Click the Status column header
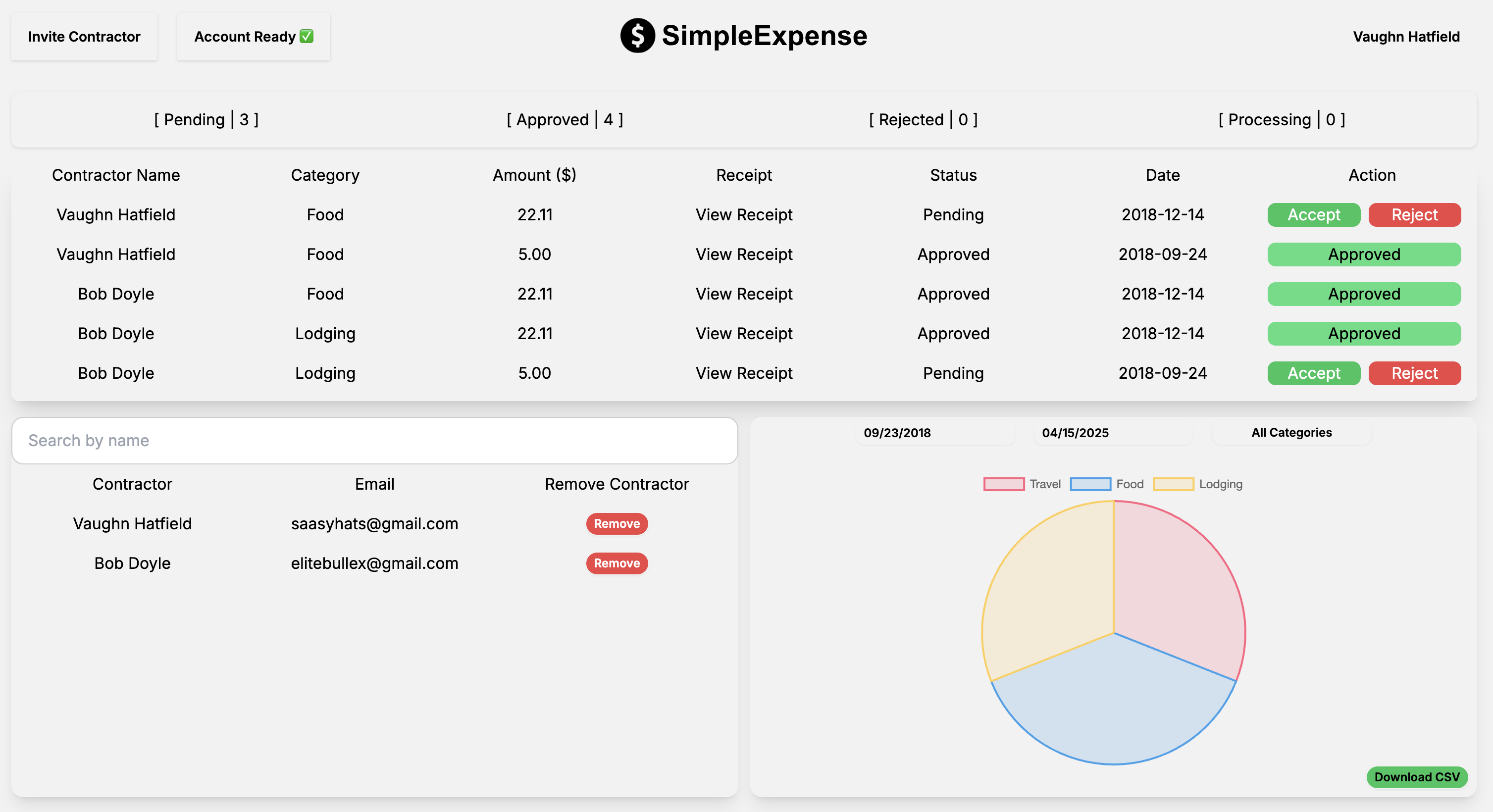The height and width of the screenshot is (812, 1493). pos(953,175)
